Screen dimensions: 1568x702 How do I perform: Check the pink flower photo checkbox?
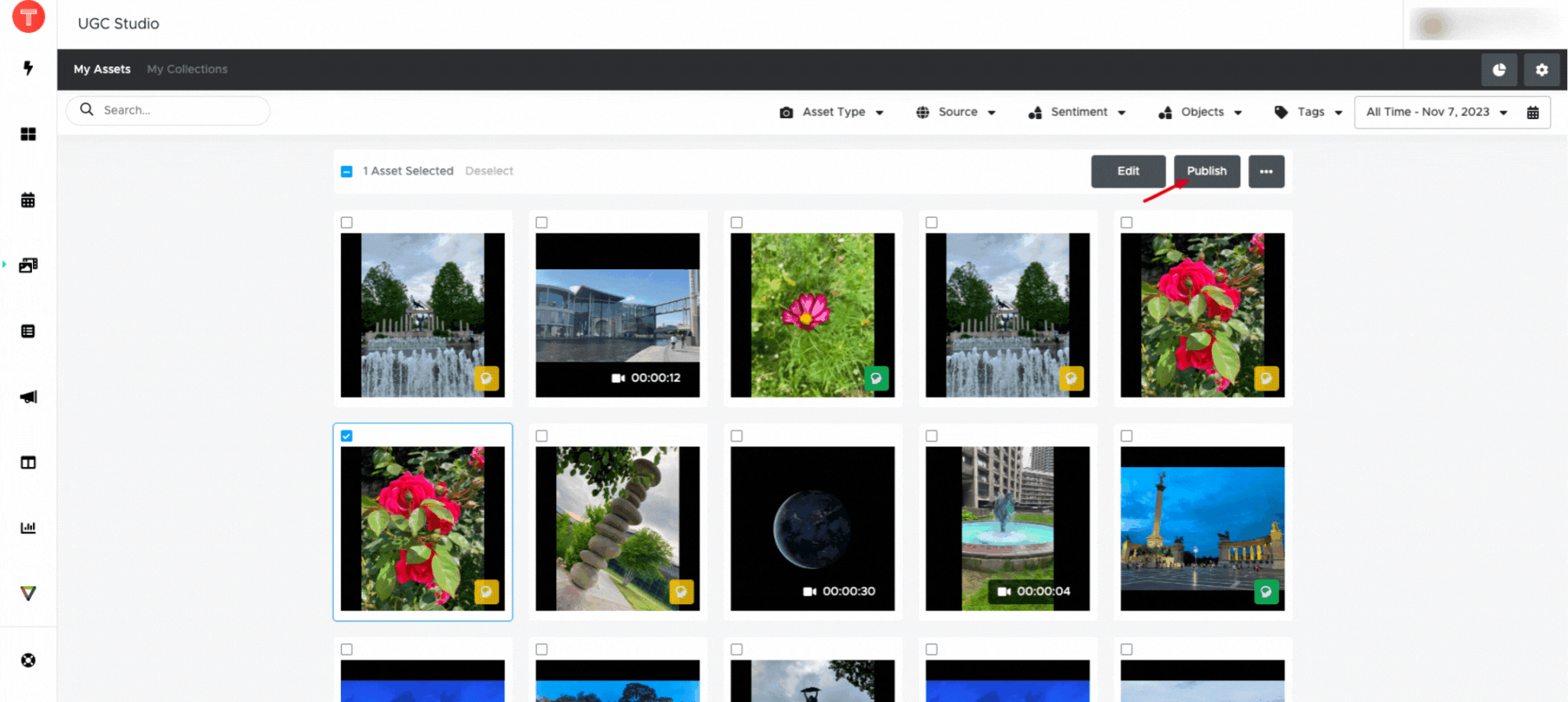[737, 222]
